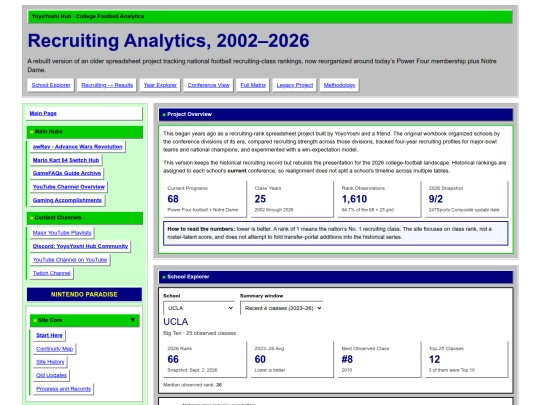Visit the Site History link
Image resolution: width=540 pixels, height=405 pixels.
[50, 362]
